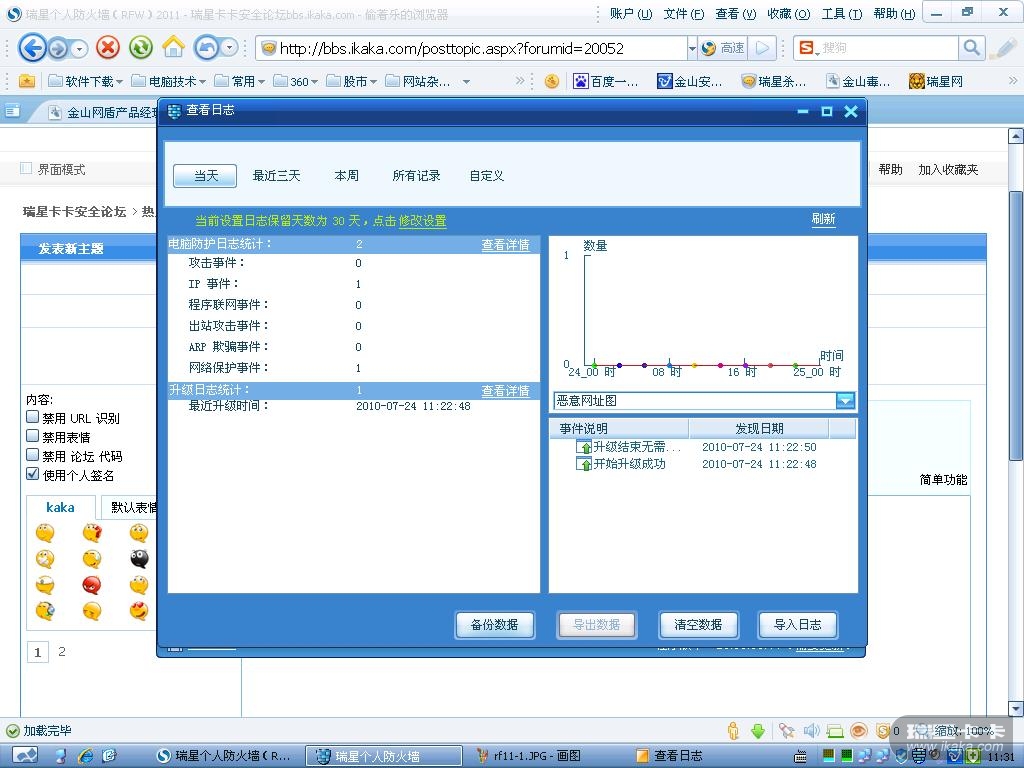Click the 导入日志 button
Viewport: 1024px width, 768px height.
click(x=797, y=625)
